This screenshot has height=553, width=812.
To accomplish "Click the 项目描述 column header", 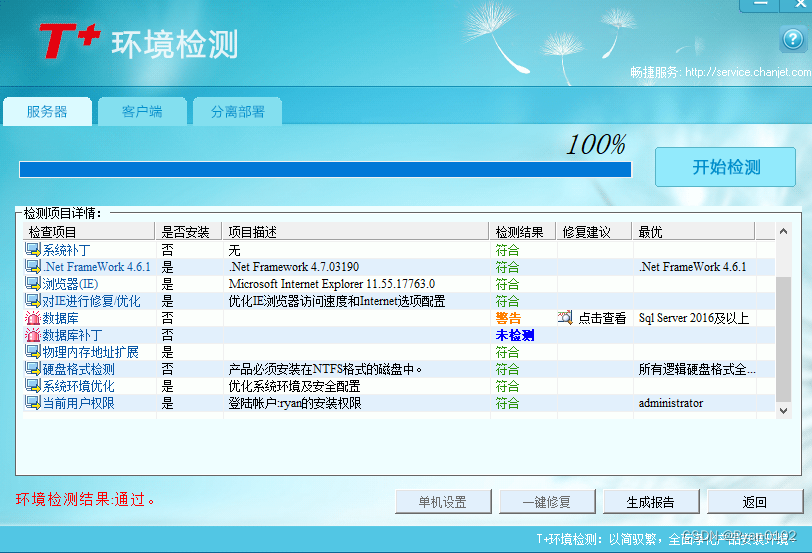I will point(355,232).
